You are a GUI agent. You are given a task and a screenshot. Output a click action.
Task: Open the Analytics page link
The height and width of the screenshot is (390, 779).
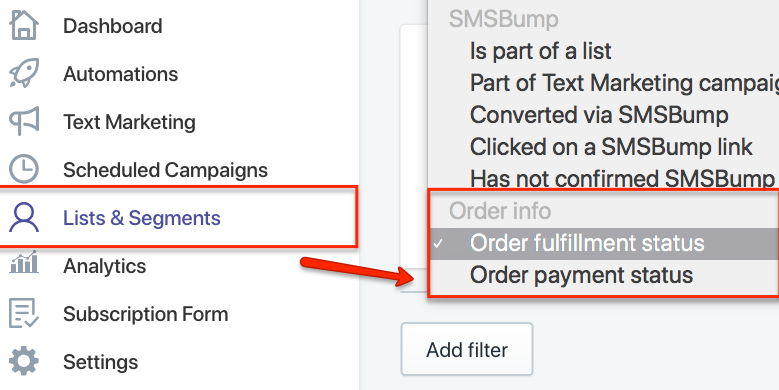pyautogui.click(x=104, y=266)
